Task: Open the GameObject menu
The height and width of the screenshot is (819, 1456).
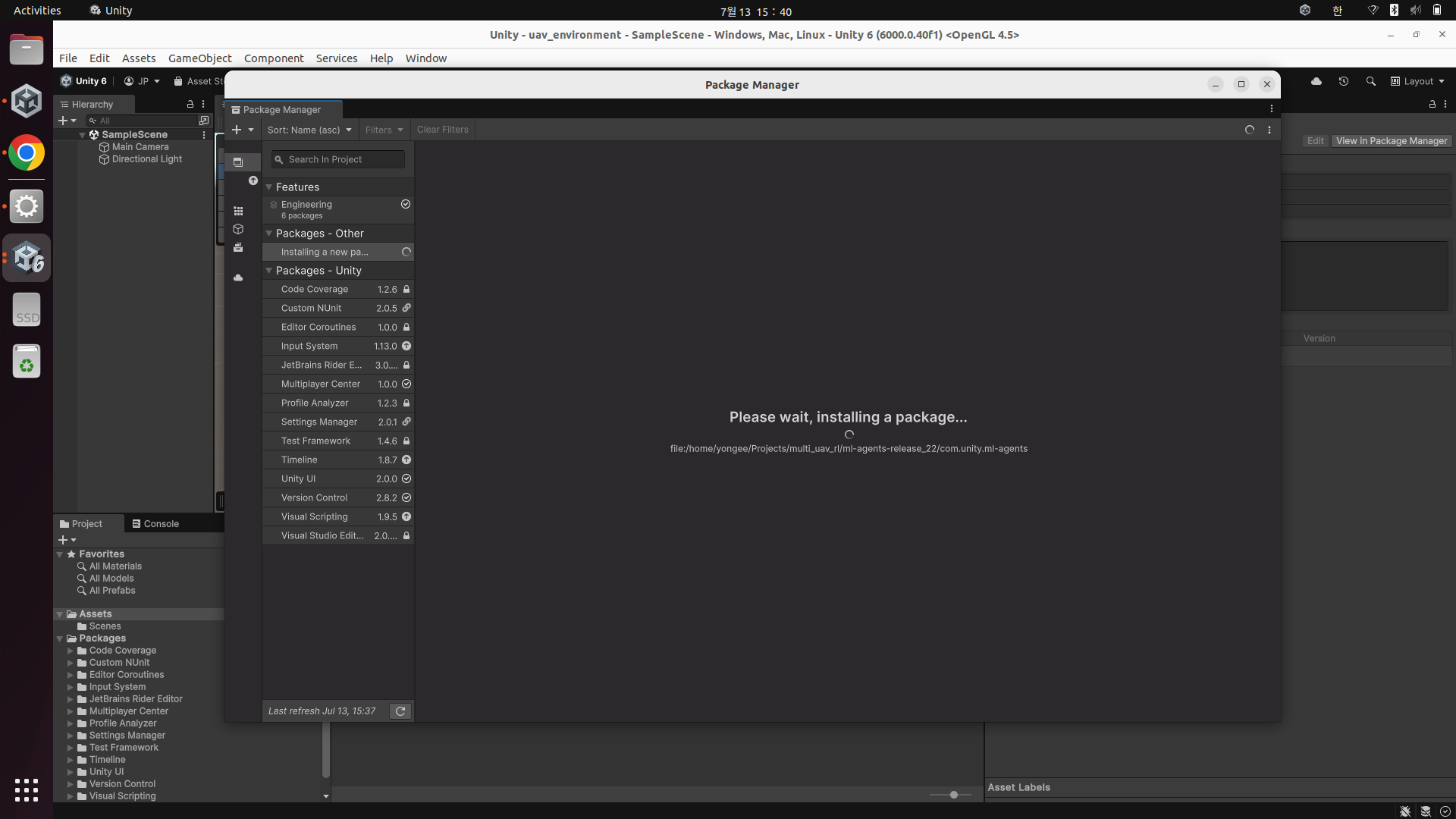Action: tap(199, 58)
